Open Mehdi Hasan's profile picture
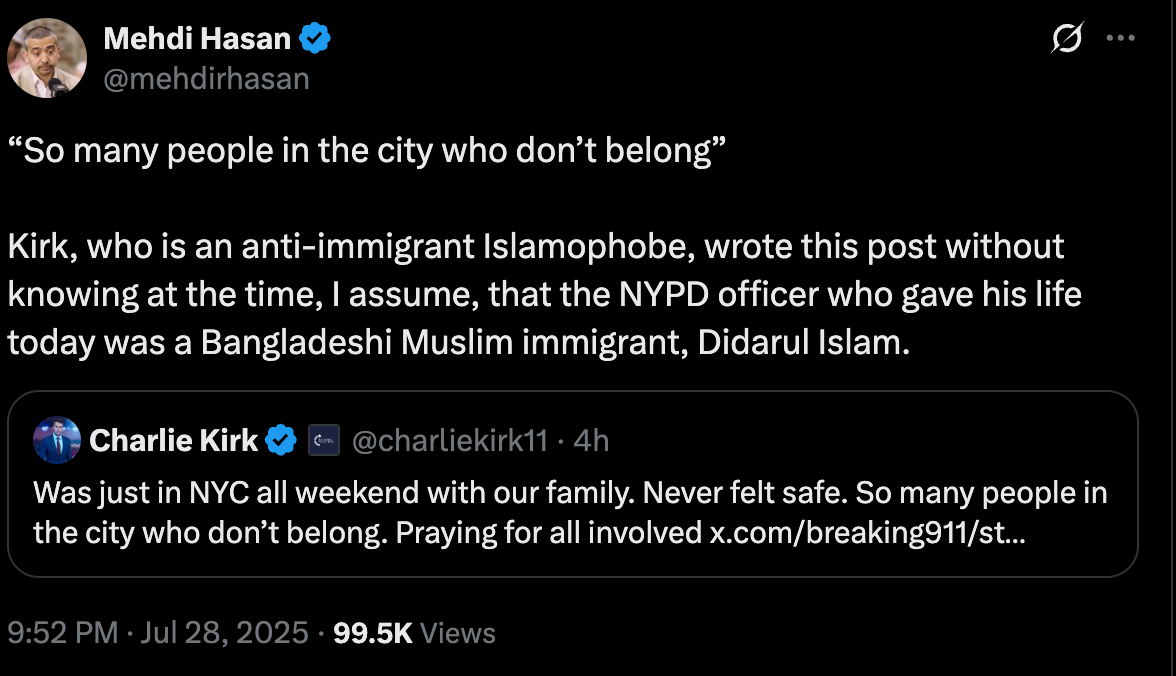Viewport: 1176px width, 676px height. (x=46, y=59)
